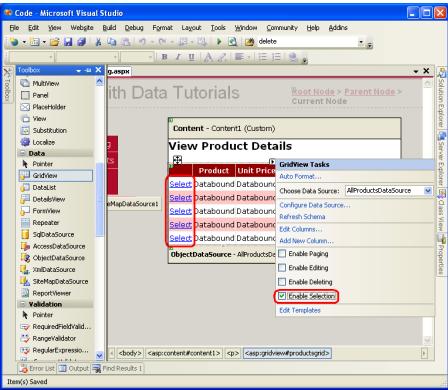
Task: Uncheck Enable Selection checkbox
Action: tap(282, 296)
